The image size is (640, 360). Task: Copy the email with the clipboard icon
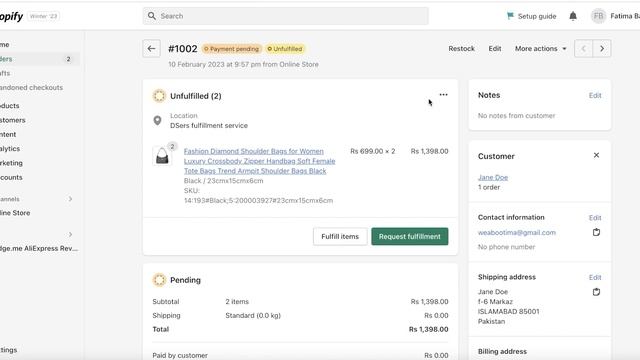pos(596,232)
